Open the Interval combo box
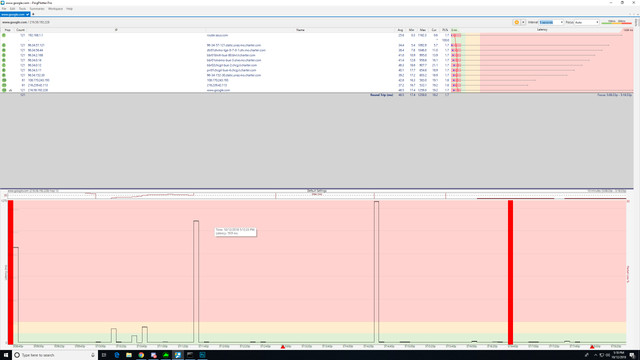The image size is (640, 360). point(551,22)
